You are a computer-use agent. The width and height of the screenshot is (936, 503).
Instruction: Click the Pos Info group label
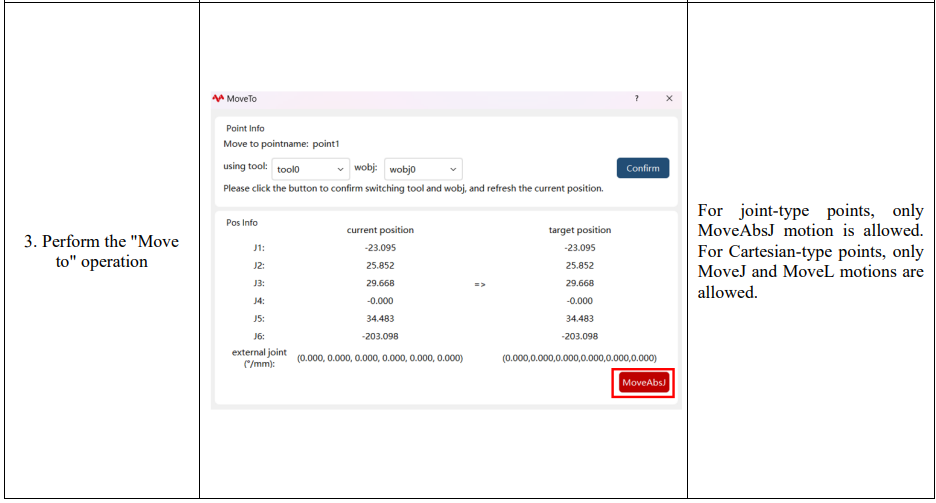pos(242,223)
